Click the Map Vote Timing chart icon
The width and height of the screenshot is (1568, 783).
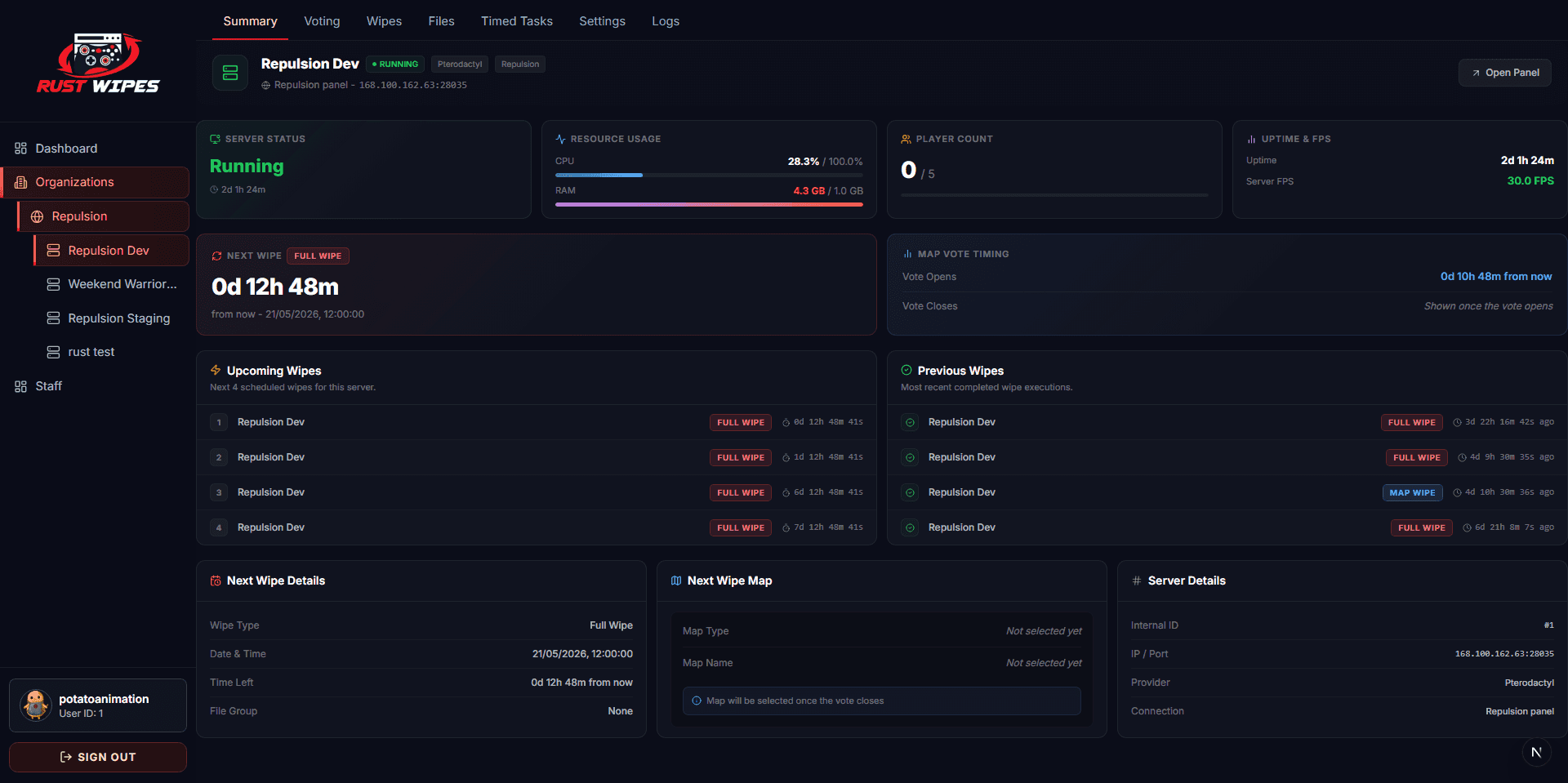(x=907, y=254)
